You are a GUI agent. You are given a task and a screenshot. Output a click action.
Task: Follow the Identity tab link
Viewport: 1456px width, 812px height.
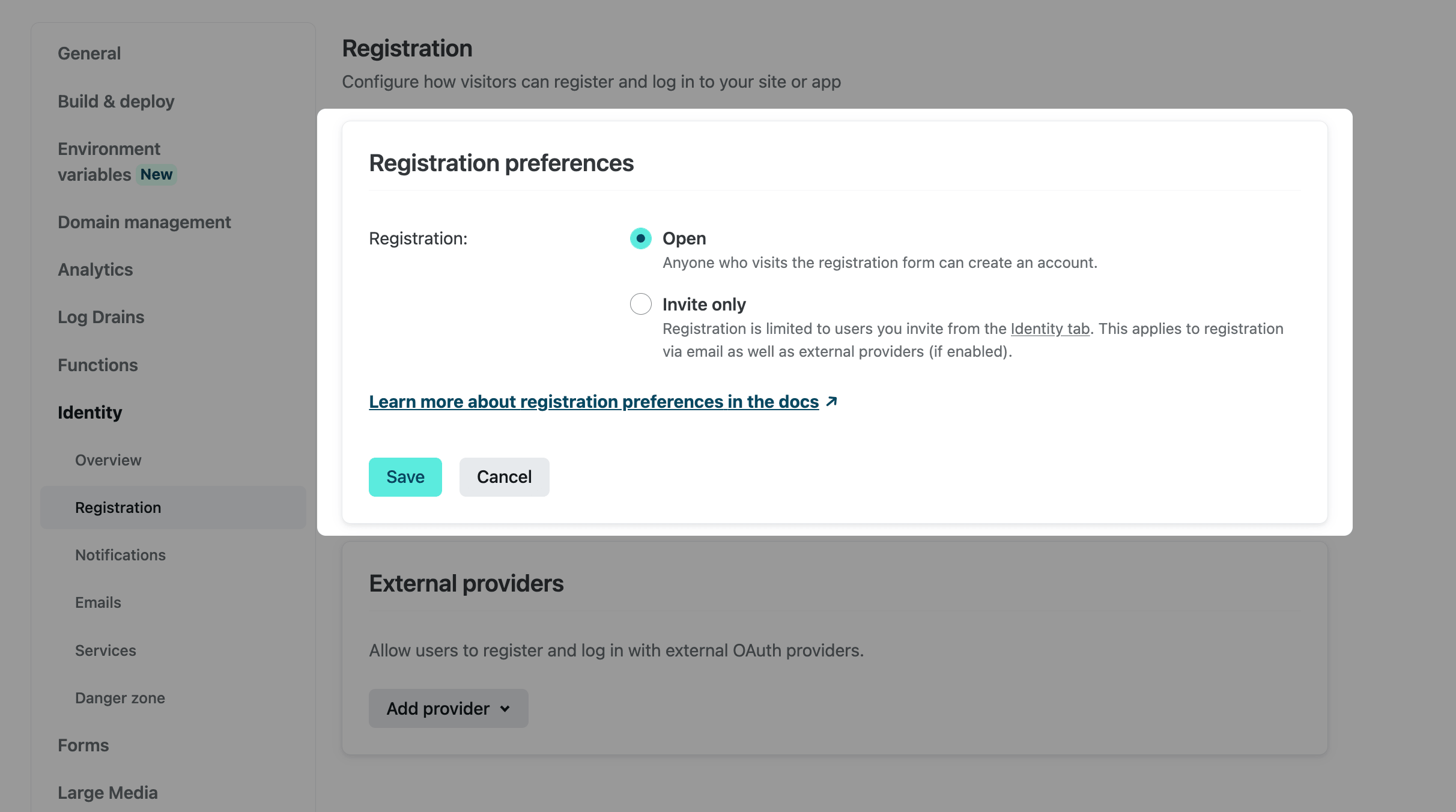(1050, 329)
